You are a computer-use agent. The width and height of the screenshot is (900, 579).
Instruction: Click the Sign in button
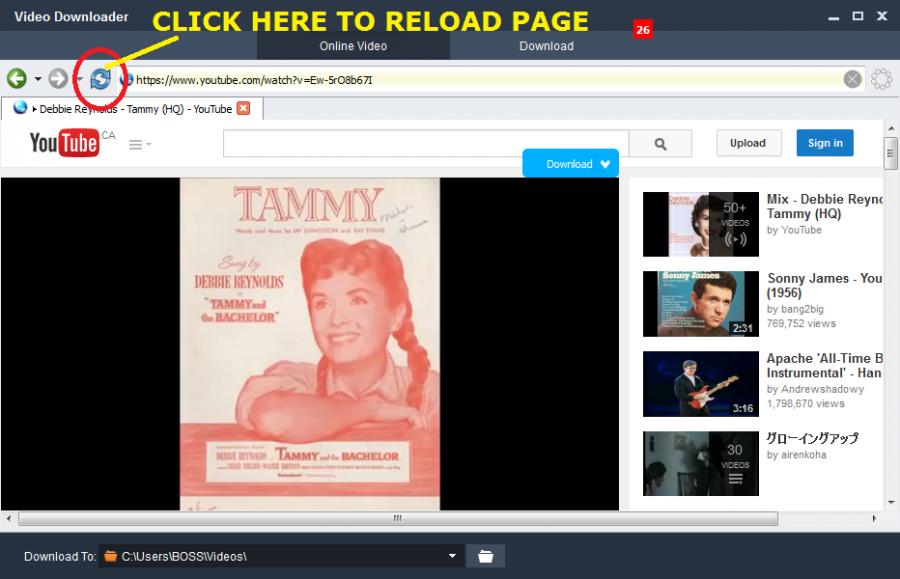coord(825,143)
